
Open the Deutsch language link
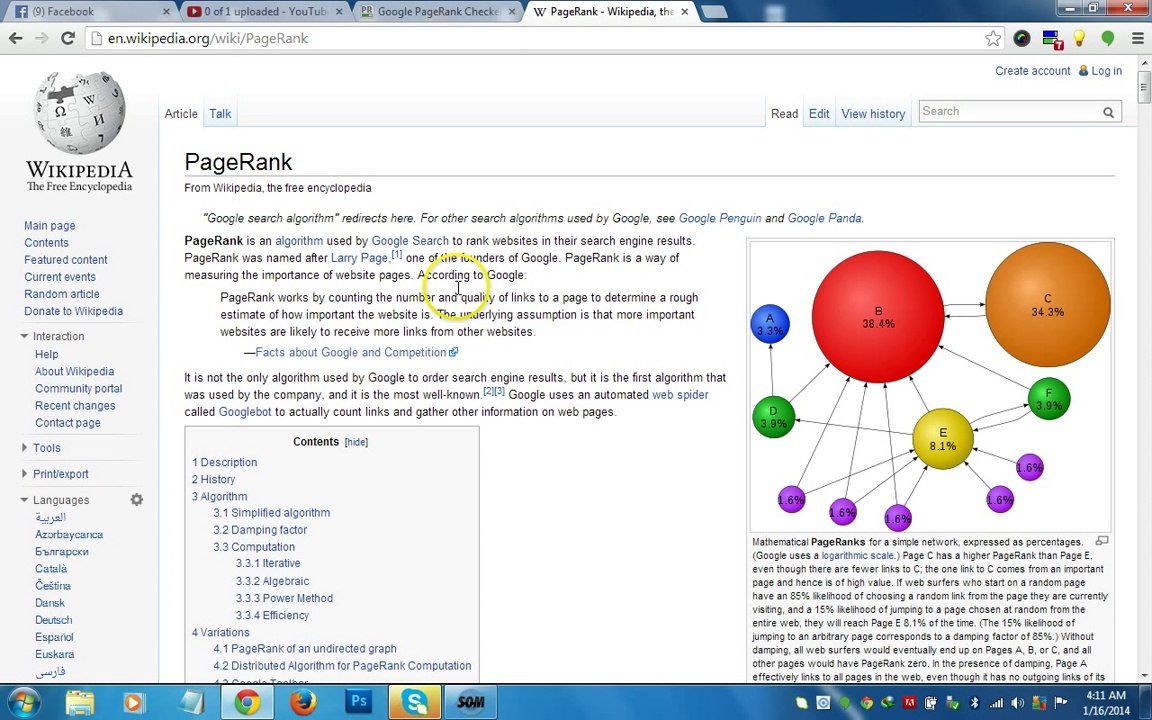pos(54,620)
